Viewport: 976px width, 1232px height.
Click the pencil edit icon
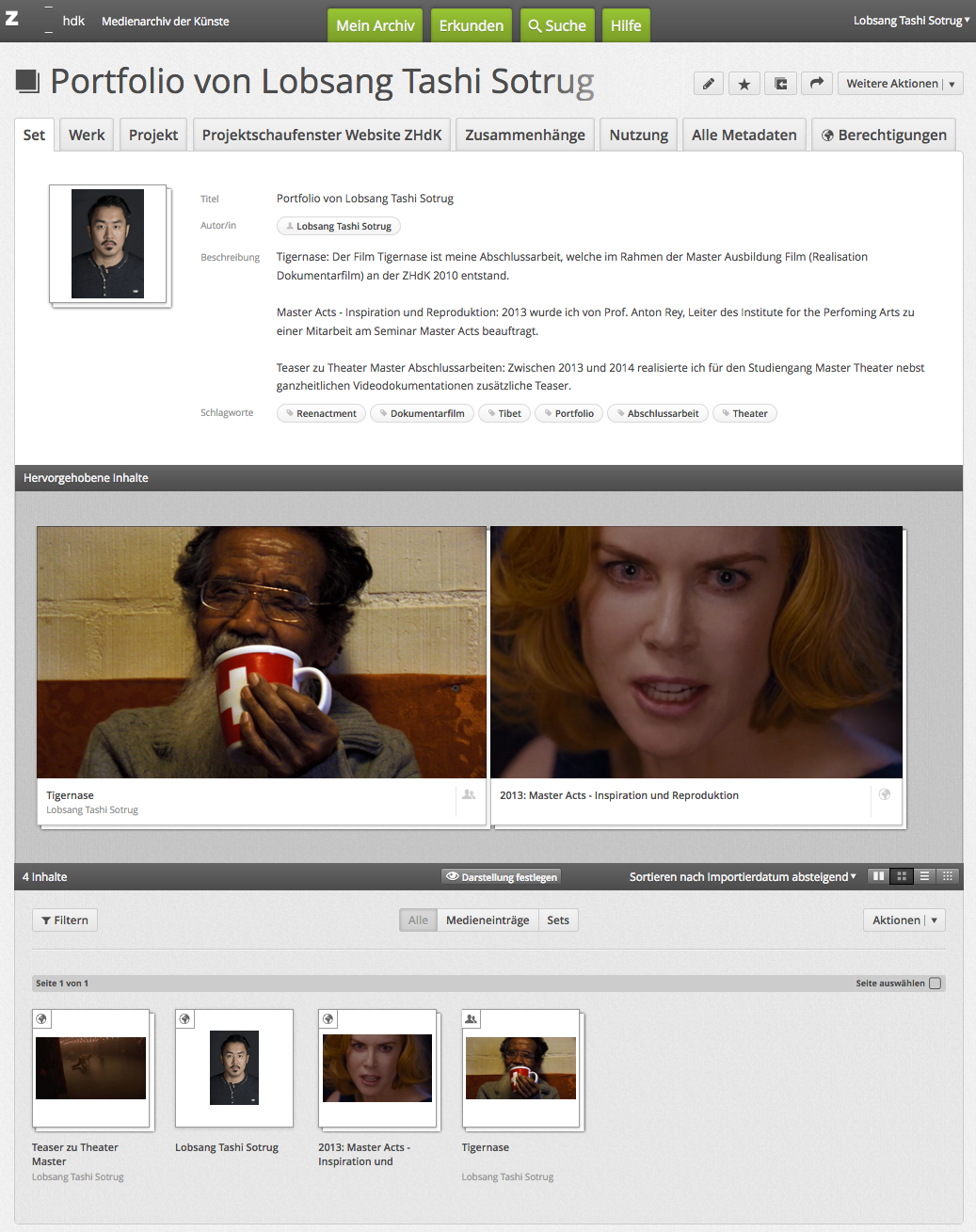(709, 84)
